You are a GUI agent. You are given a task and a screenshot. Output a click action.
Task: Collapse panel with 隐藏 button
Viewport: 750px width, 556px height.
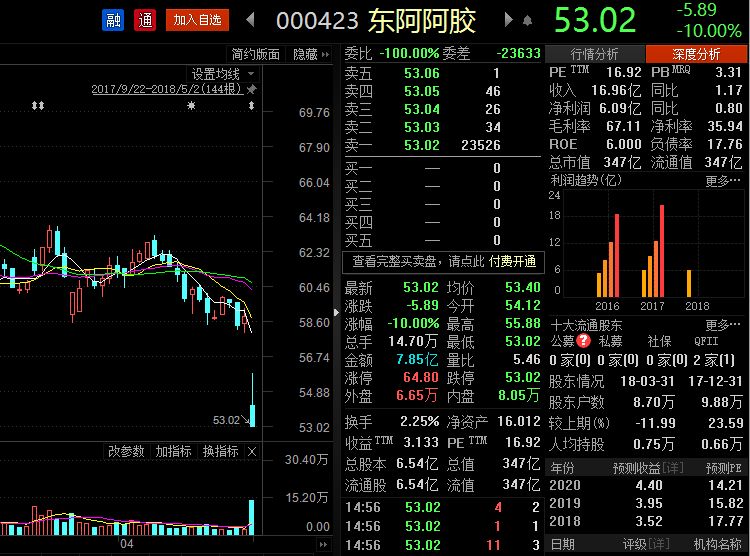pyautogui.click(x=311, y=54)
